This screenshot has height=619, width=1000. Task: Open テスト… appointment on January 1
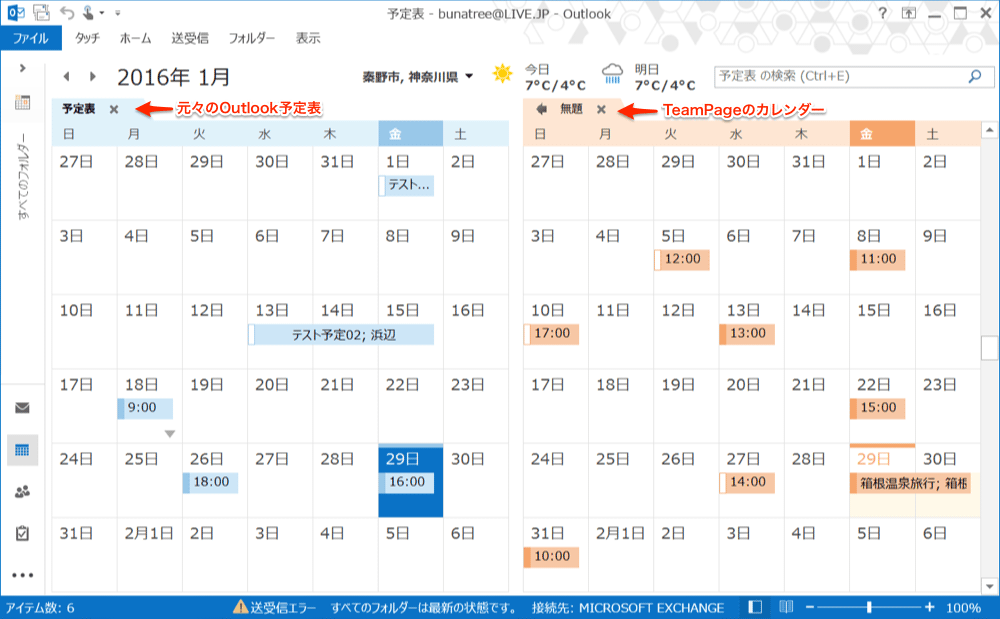point(406,185)
